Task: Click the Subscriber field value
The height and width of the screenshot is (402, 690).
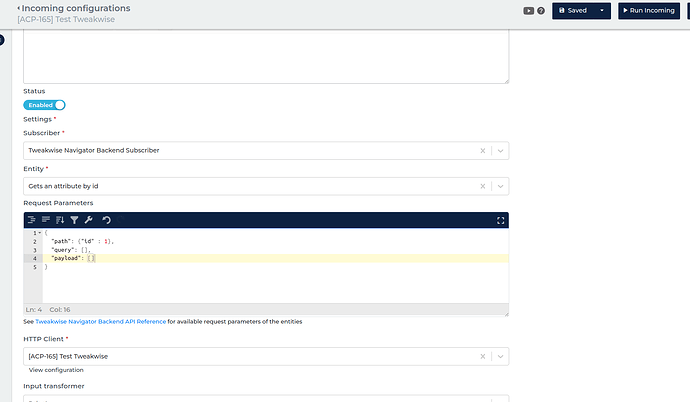Action: (94, 150)
